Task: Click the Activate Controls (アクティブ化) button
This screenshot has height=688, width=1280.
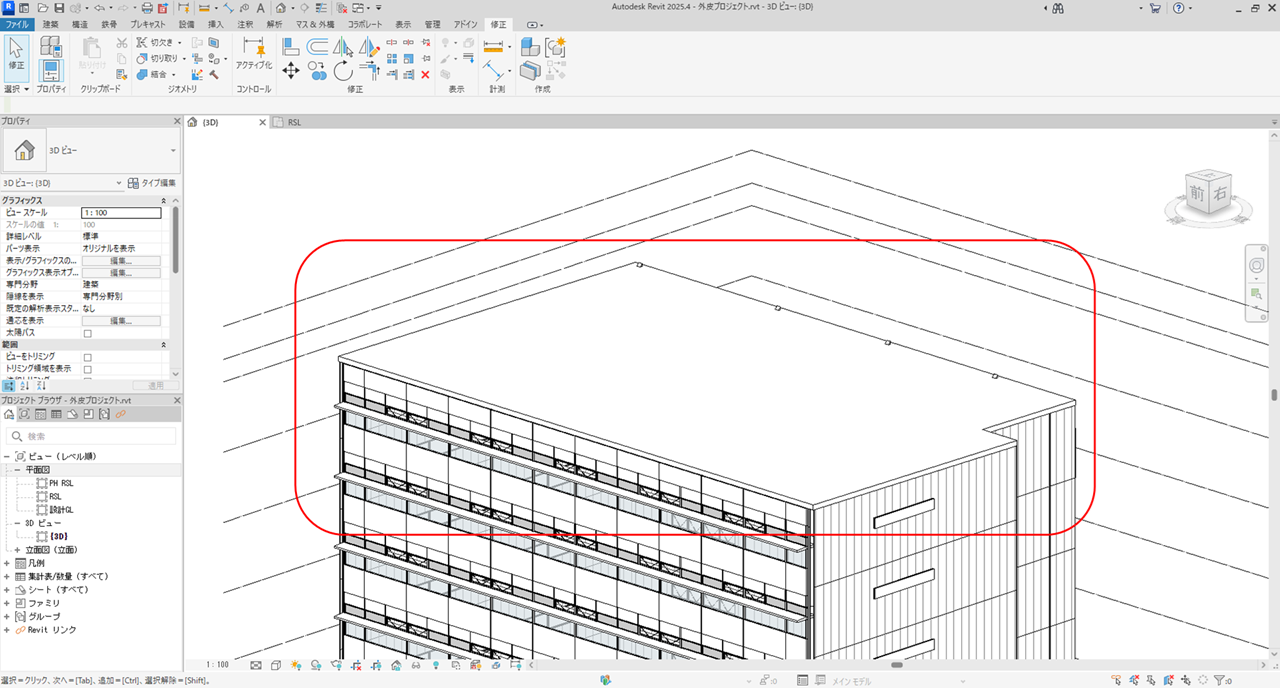Action: pos(254,52)
